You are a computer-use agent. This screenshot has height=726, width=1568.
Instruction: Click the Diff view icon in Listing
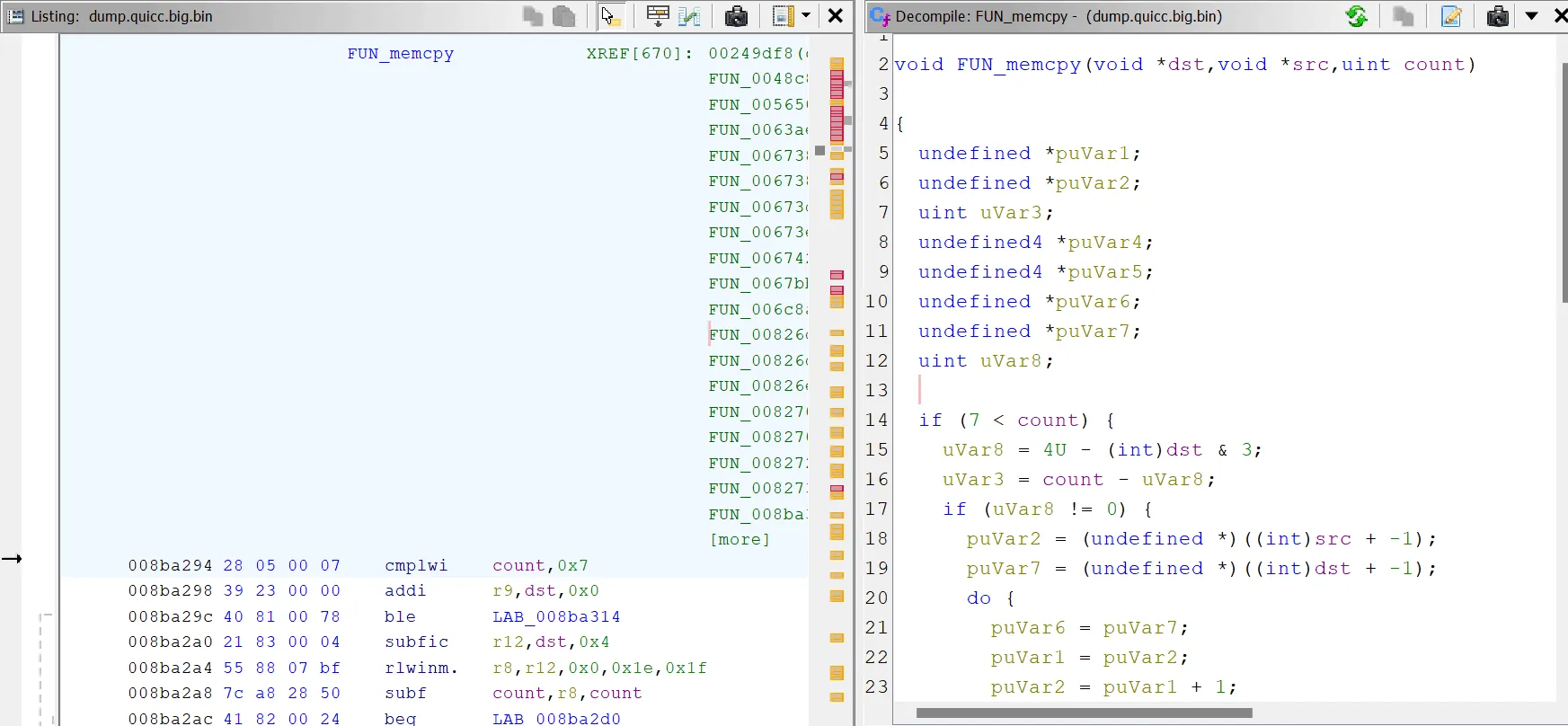tap(689, 16)
